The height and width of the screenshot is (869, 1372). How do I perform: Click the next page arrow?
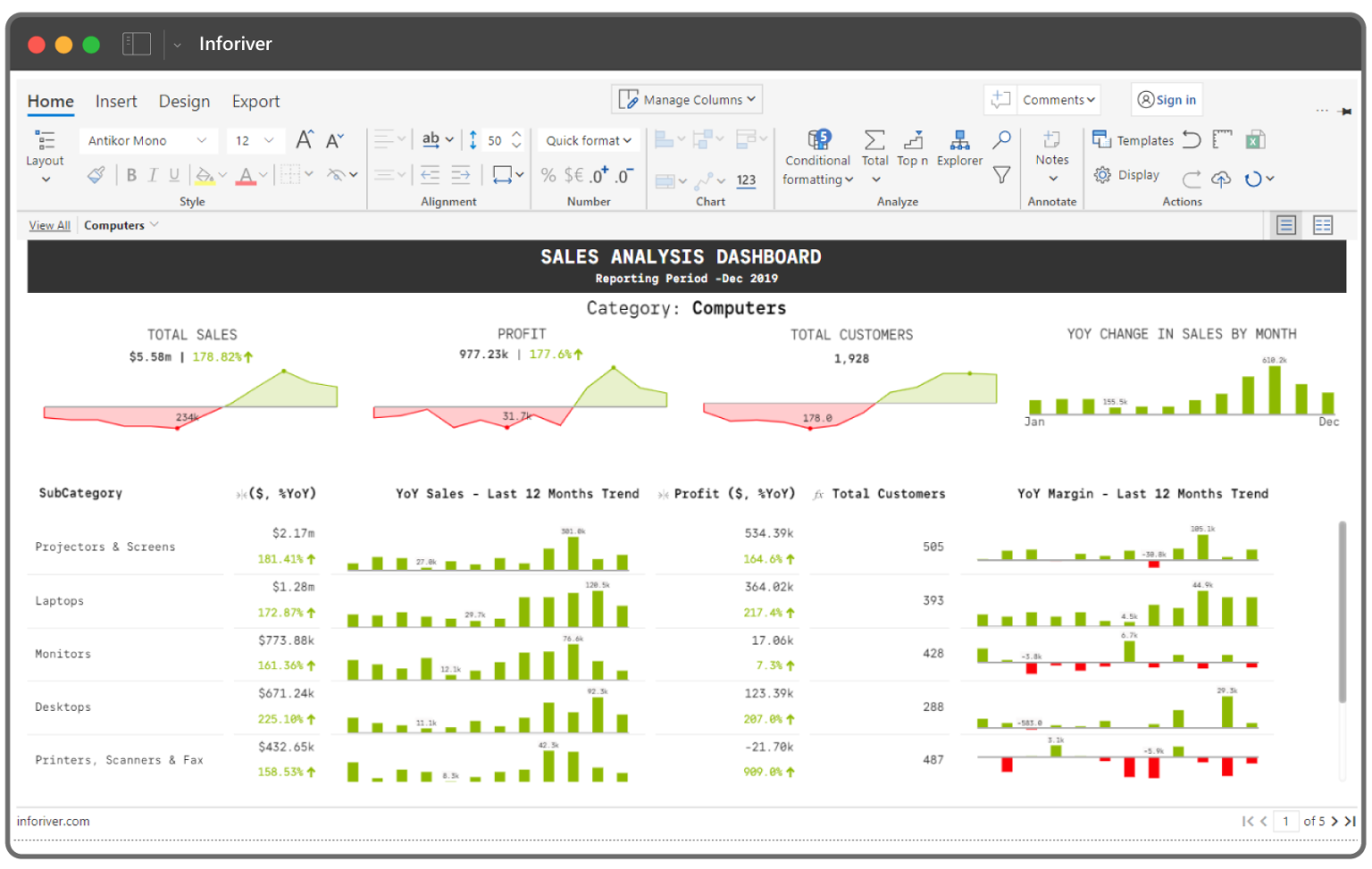pos(1334,822)
